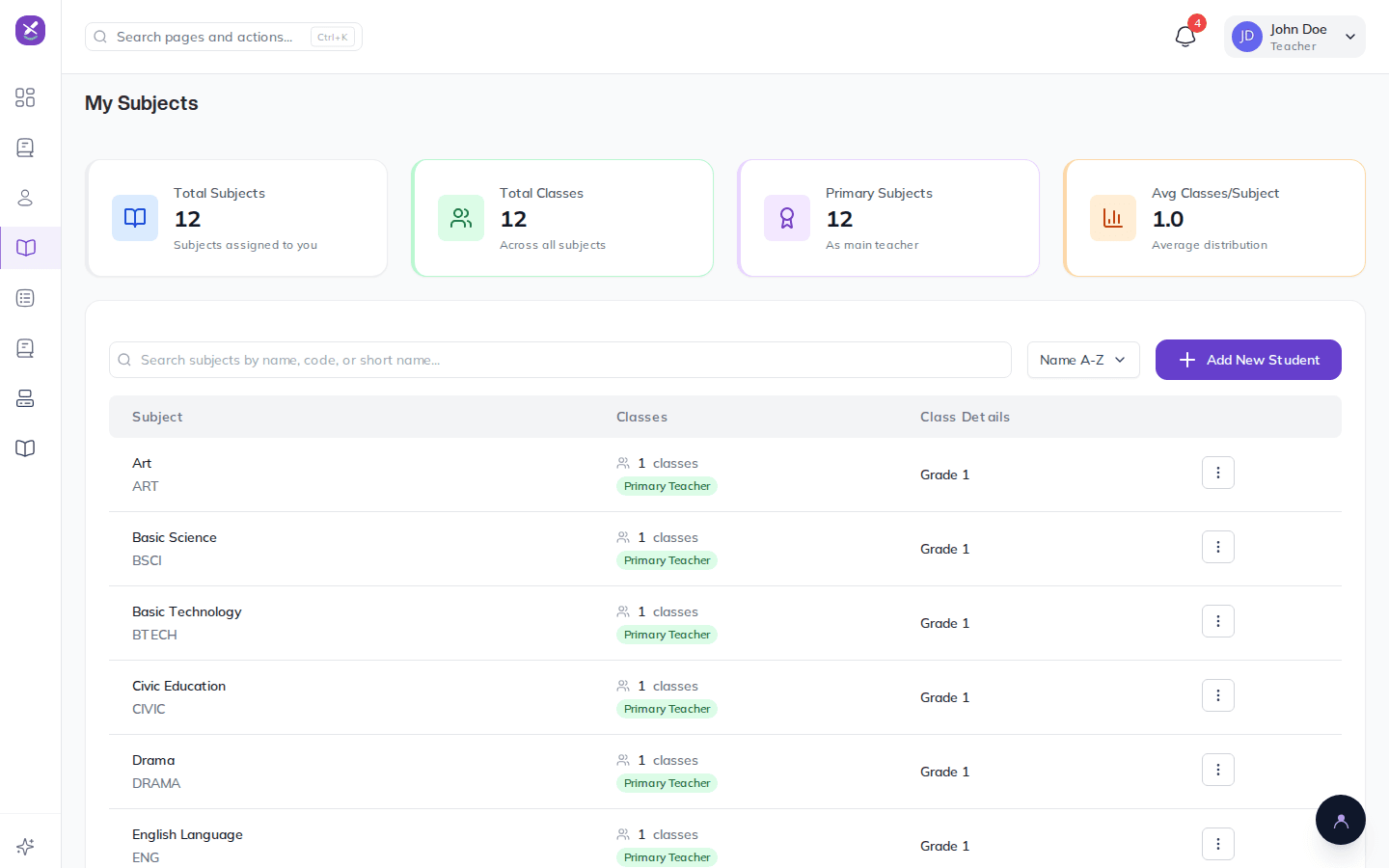Click the Across all subjects caption
The height and width of the screenshot is (868, 1389).
pyautogui.click(x=553, y=245)
